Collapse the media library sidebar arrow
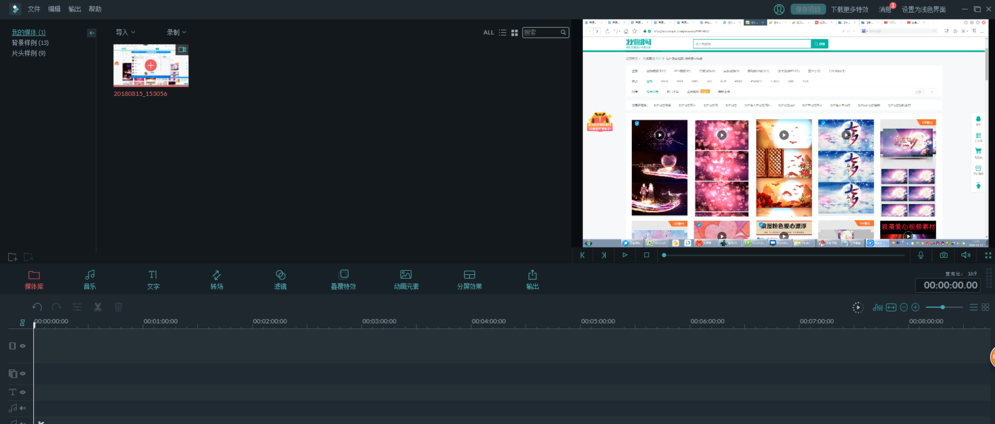Image resolution: width=995 pixels, height=424 pixels. [x=91, y=33]
